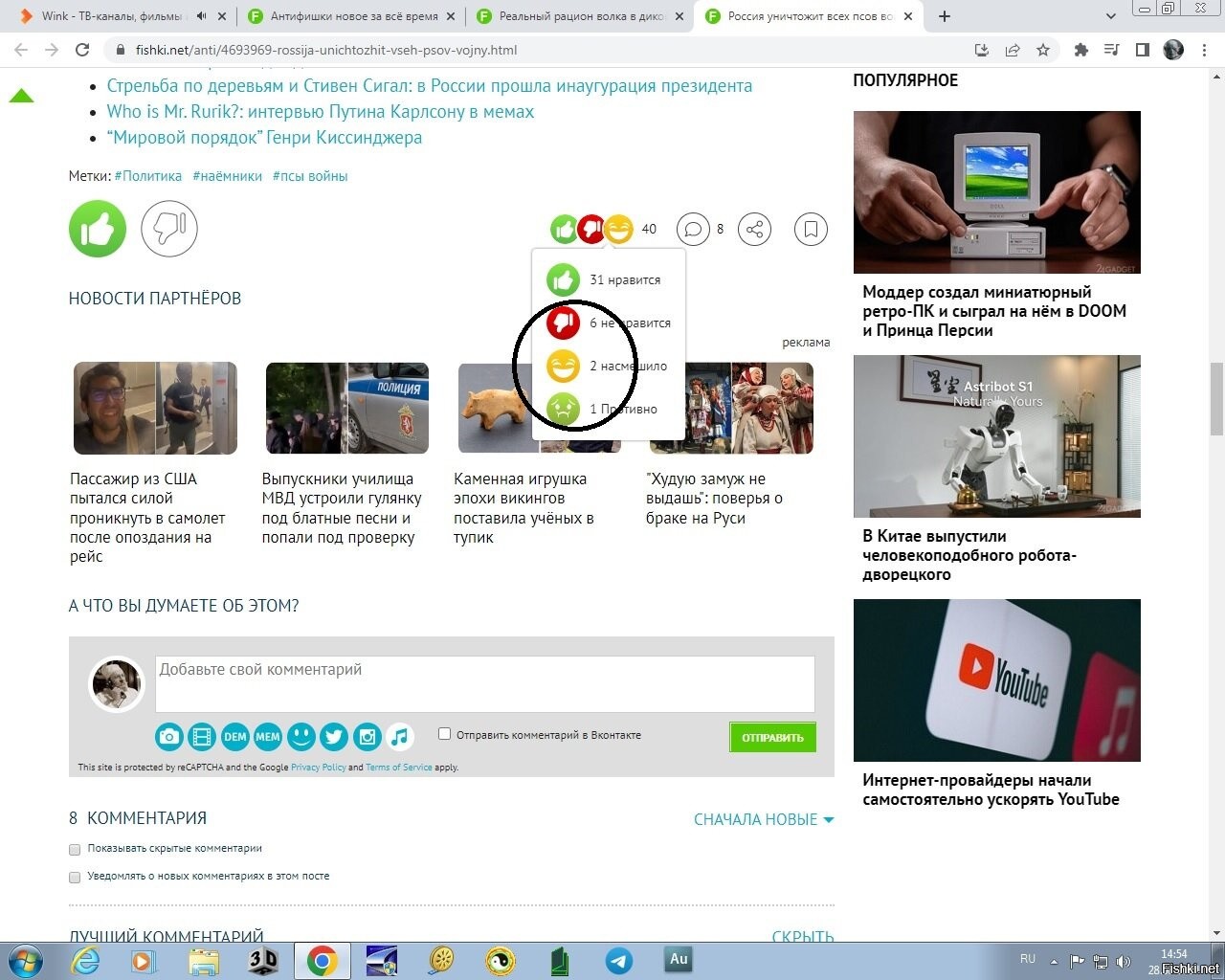The image size is (1225, 980).
Task: Add a Twitter embed via bird icon
Action: pos(334,736)
